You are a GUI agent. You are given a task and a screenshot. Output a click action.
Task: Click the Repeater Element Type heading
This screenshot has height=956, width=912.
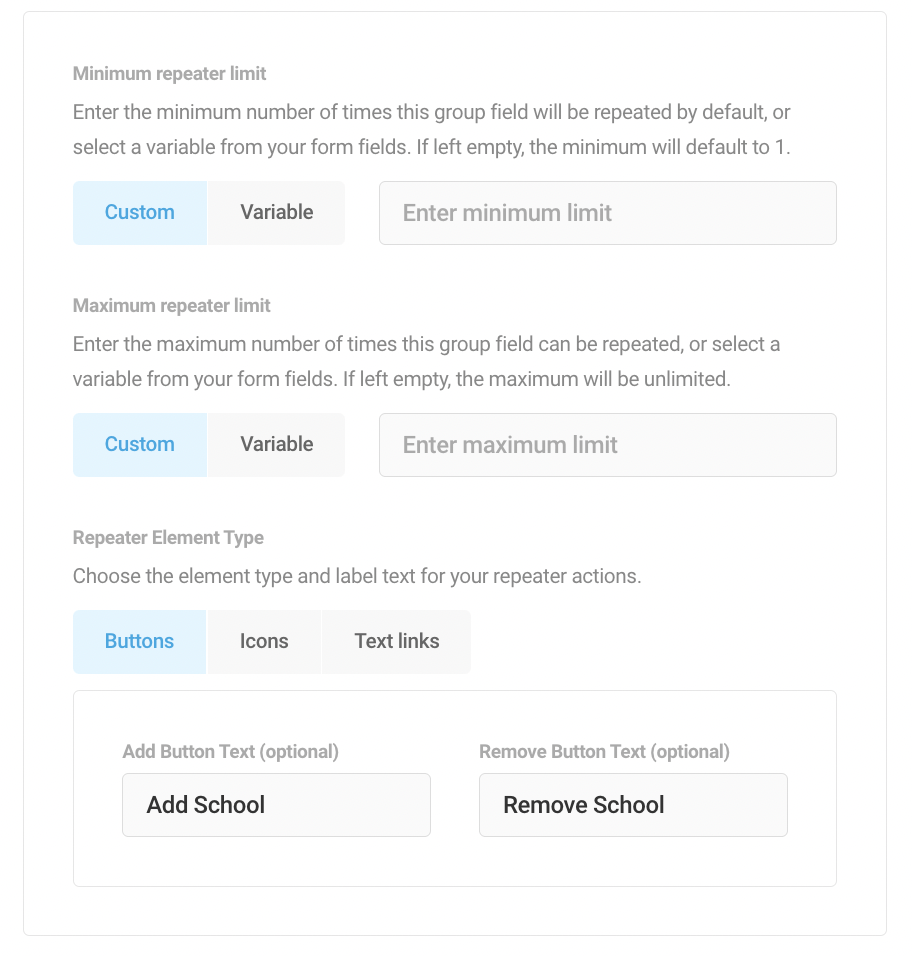coord(168,538)
